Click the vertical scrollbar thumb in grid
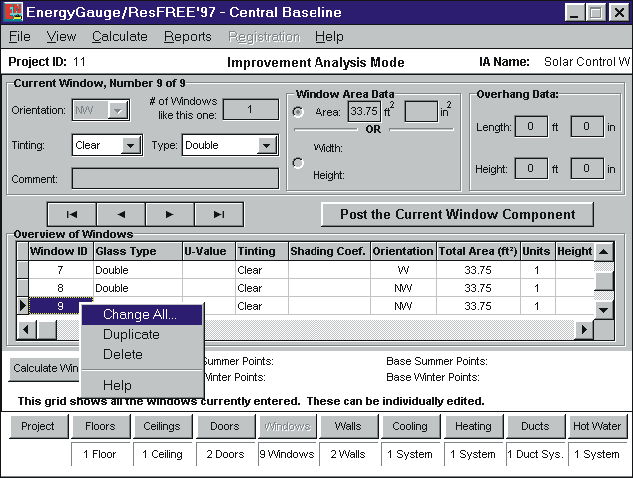This screenshot has width=633, height=478. (604, 281)
